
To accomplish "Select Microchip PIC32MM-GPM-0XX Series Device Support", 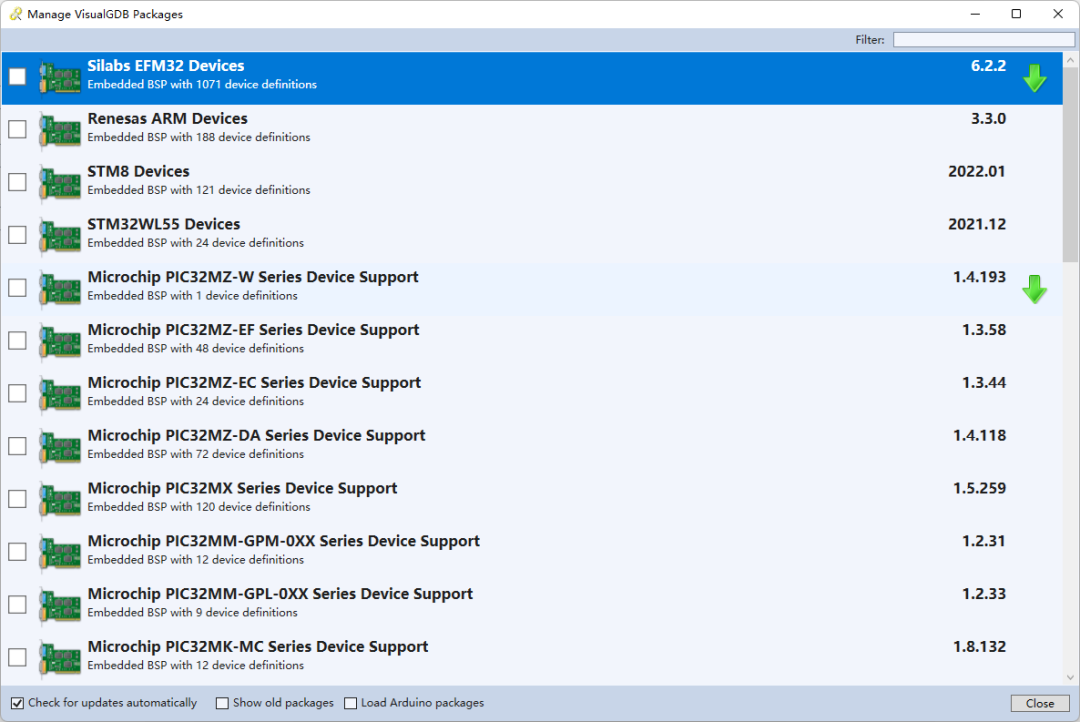I will coord(284,541).
